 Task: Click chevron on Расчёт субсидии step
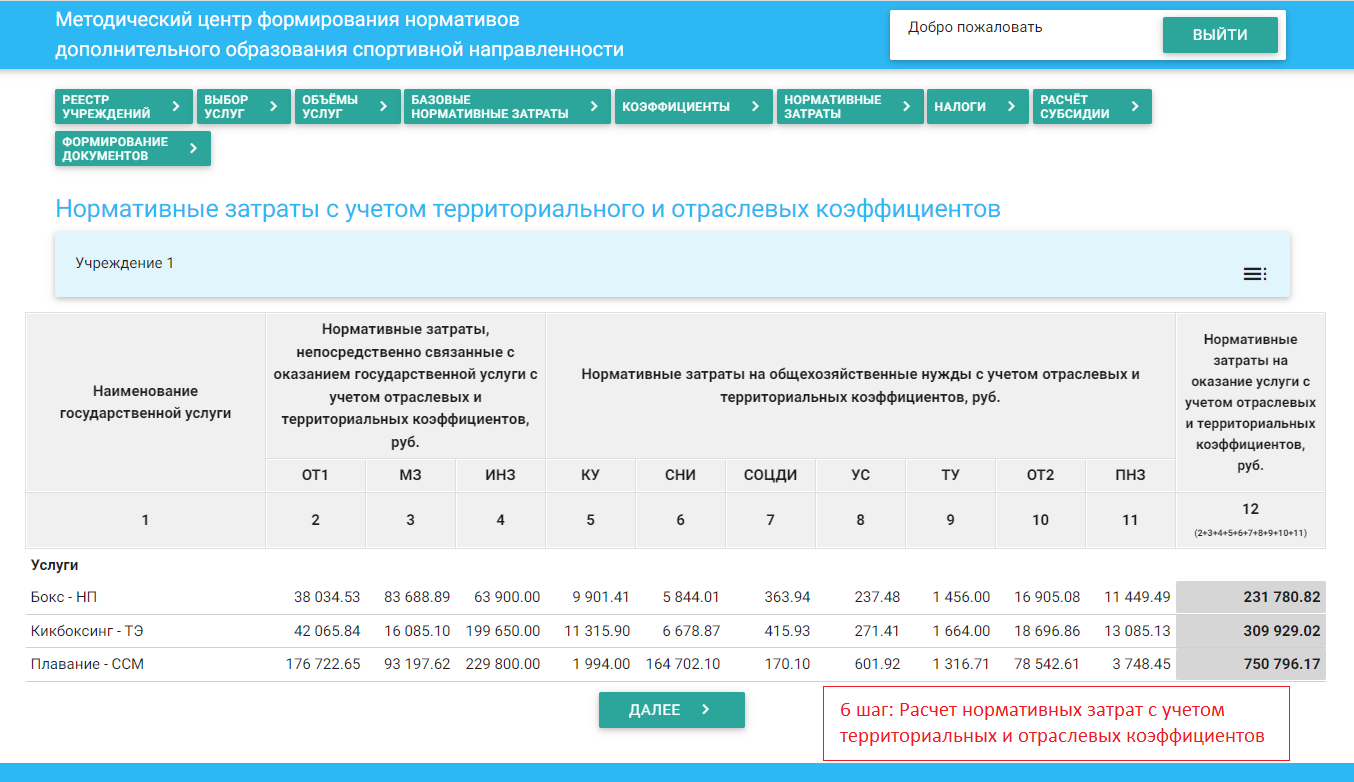tap(1134, 106)
